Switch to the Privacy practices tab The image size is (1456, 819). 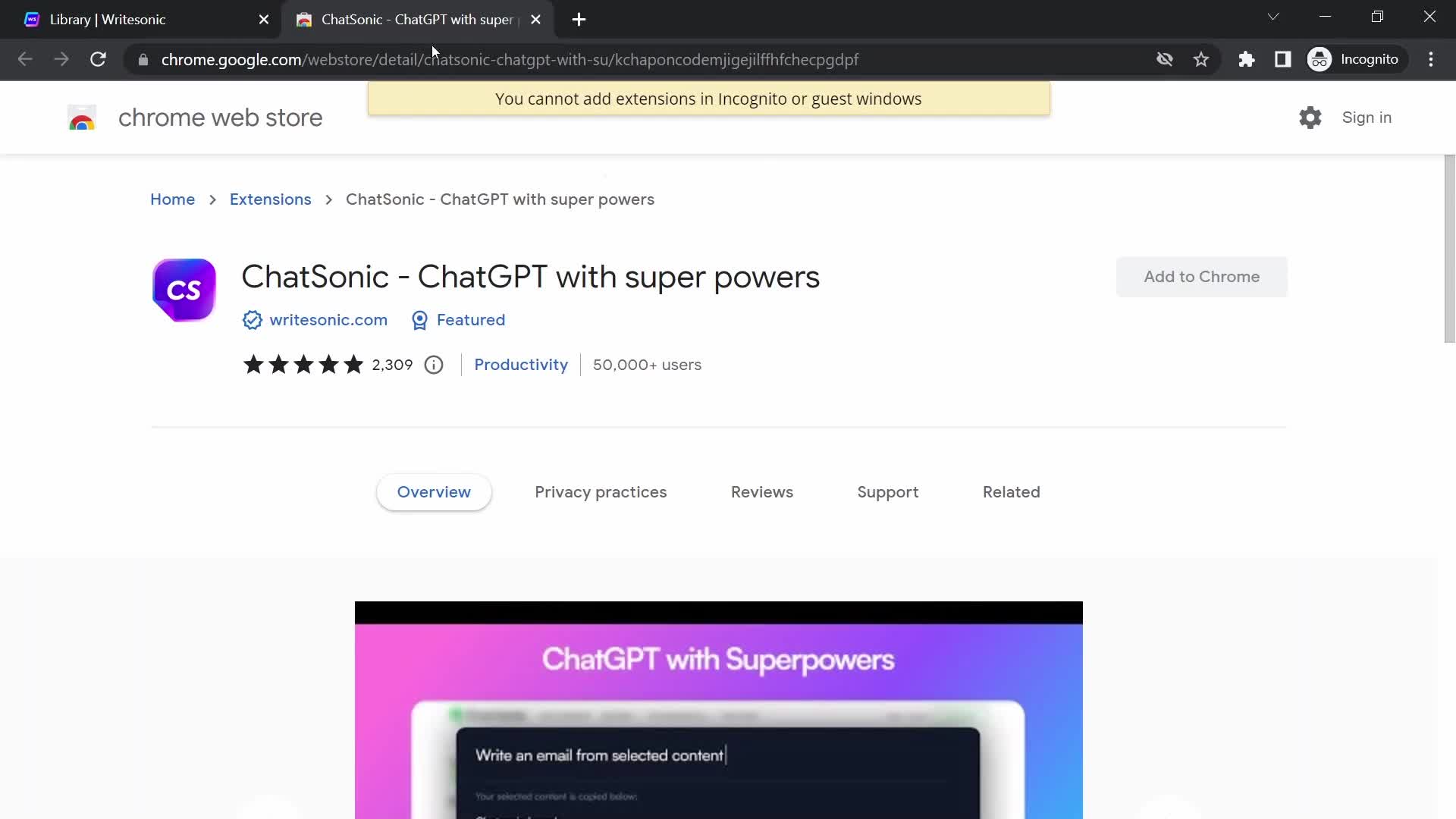[601, 492]
